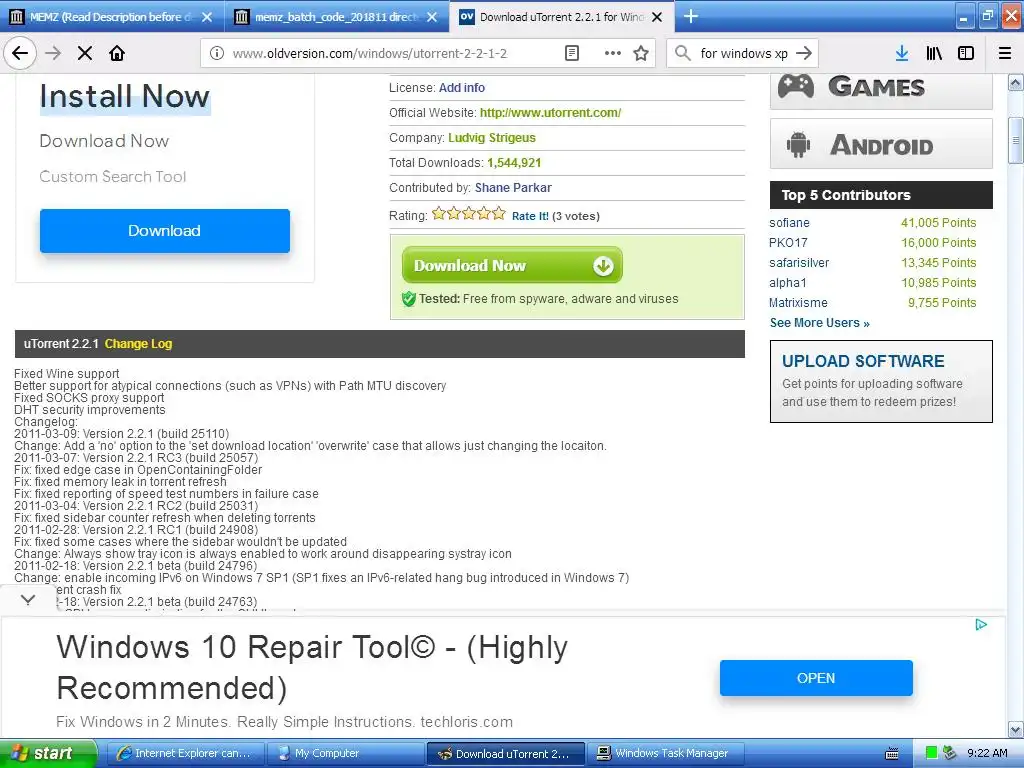Switch to Internet Explorer taskbar item
Screen dimensions: 1024x768
coord(185,754)
